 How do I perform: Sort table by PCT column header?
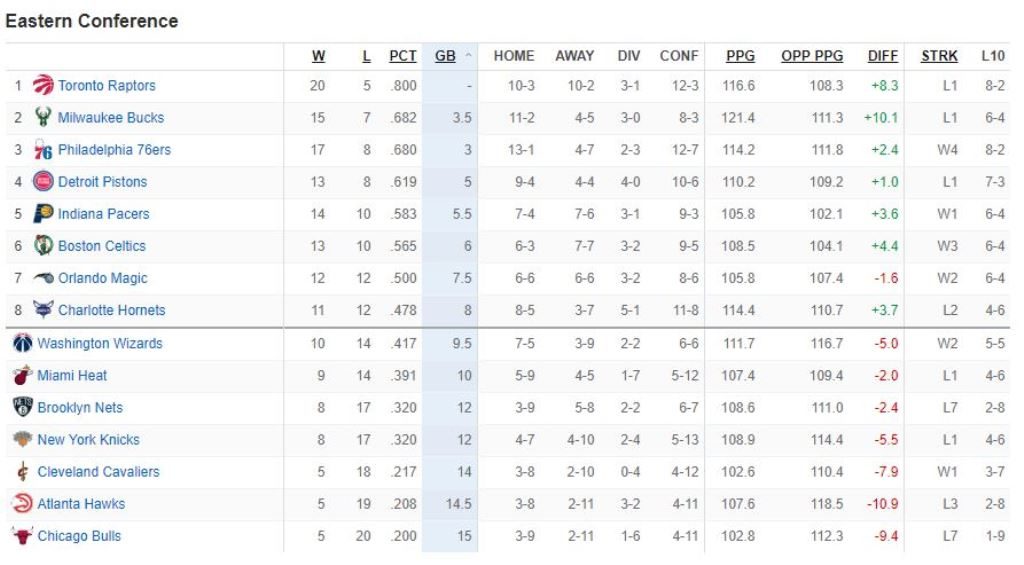coord(403,56)
